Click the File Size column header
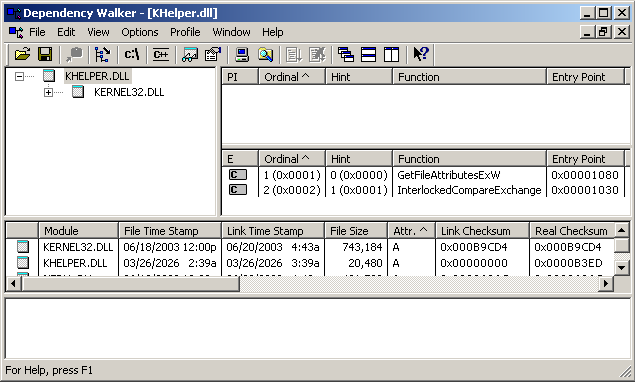 [356, 230]
